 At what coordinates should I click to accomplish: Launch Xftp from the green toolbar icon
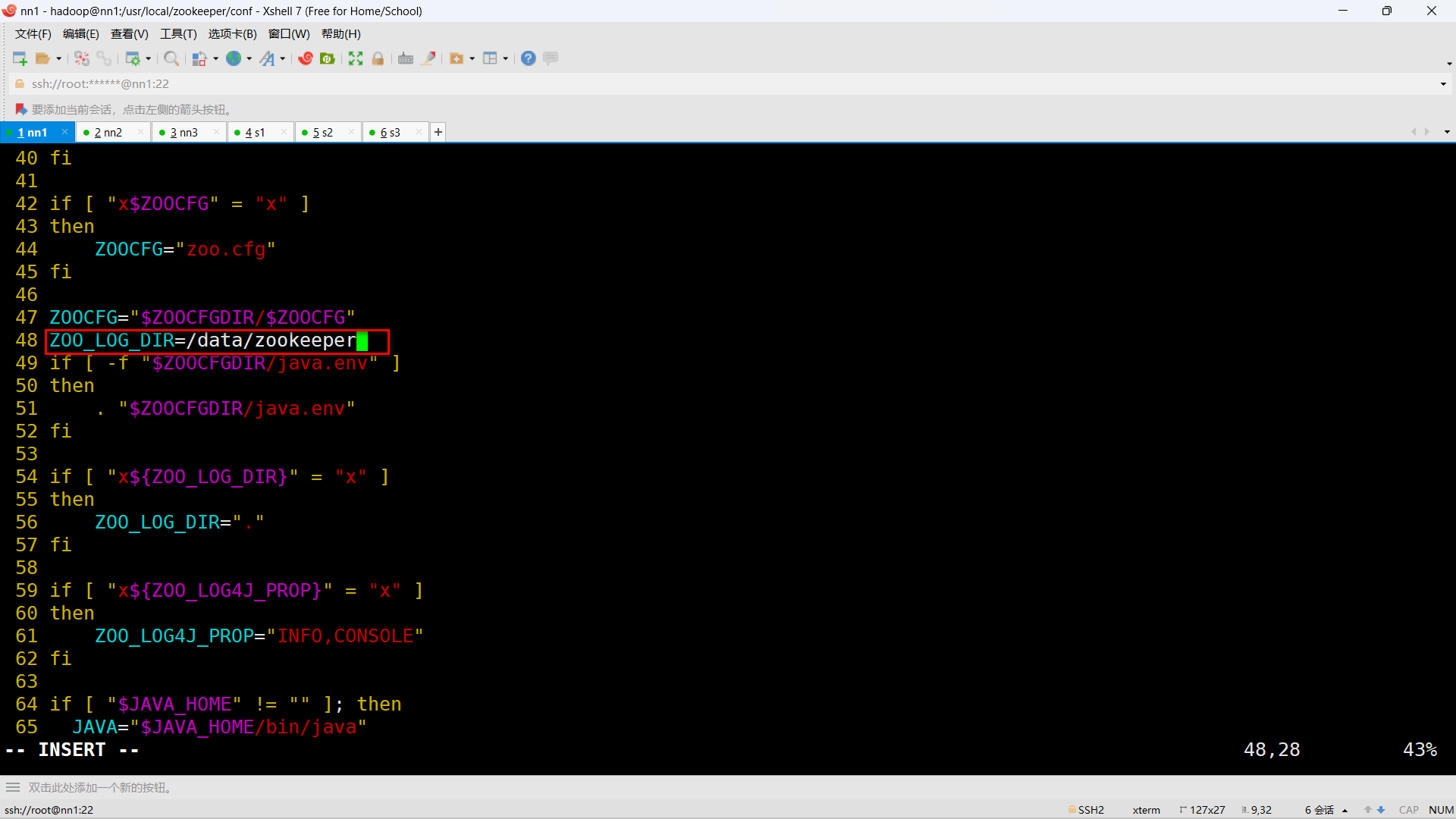coord(328,58)
